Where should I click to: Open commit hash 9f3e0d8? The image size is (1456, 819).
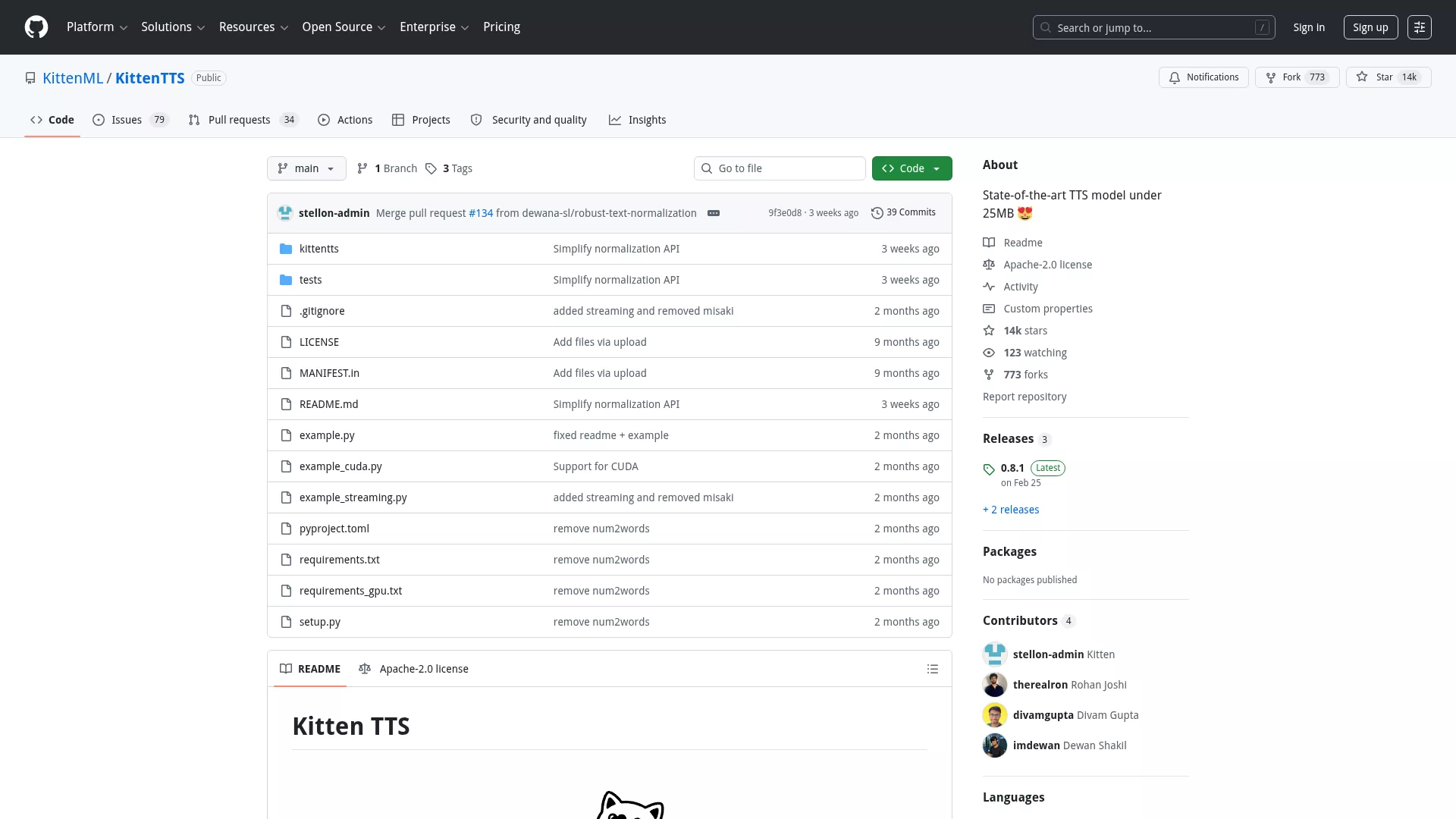click(785, 213)
